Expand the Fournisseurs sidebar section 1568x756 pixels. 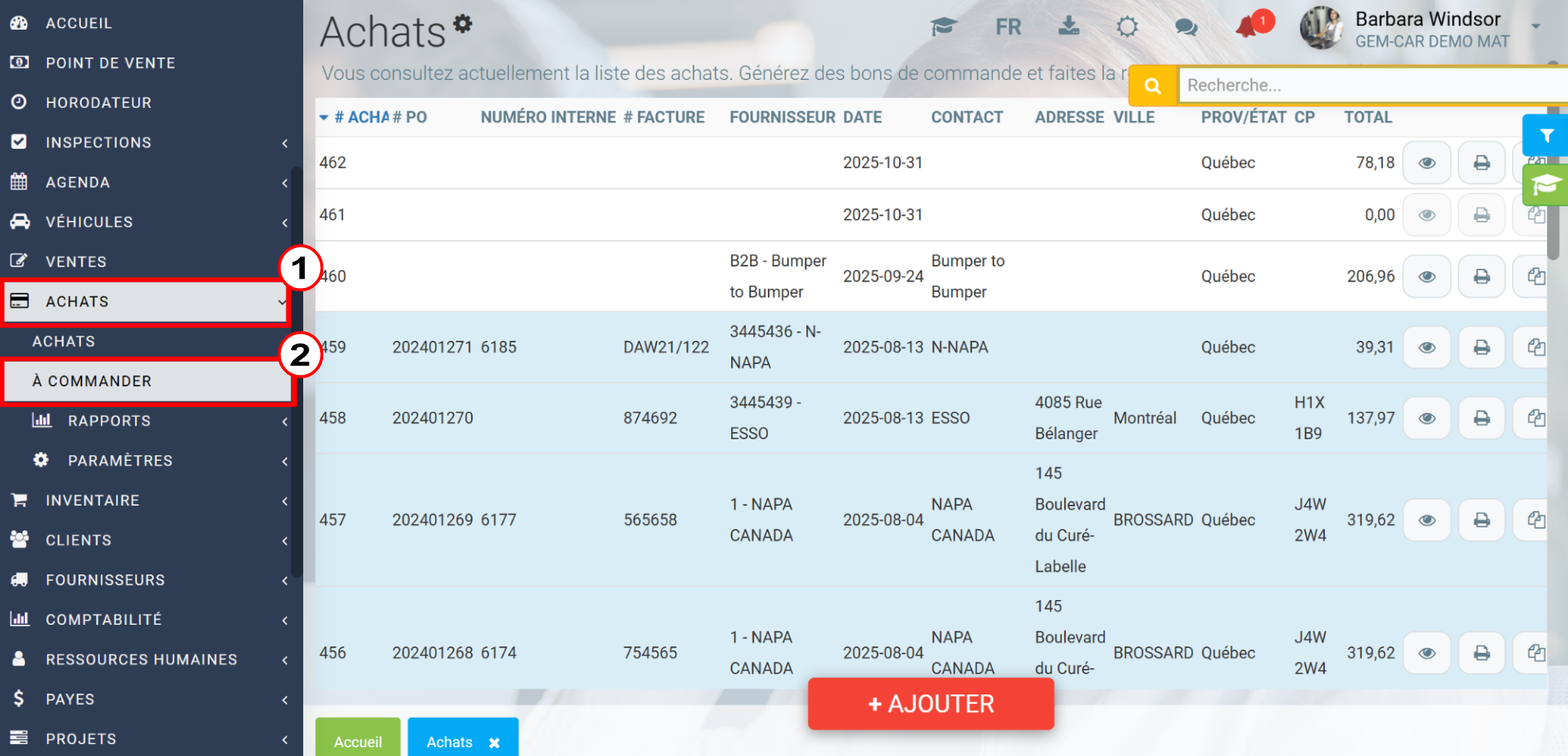tap(148, 580)
